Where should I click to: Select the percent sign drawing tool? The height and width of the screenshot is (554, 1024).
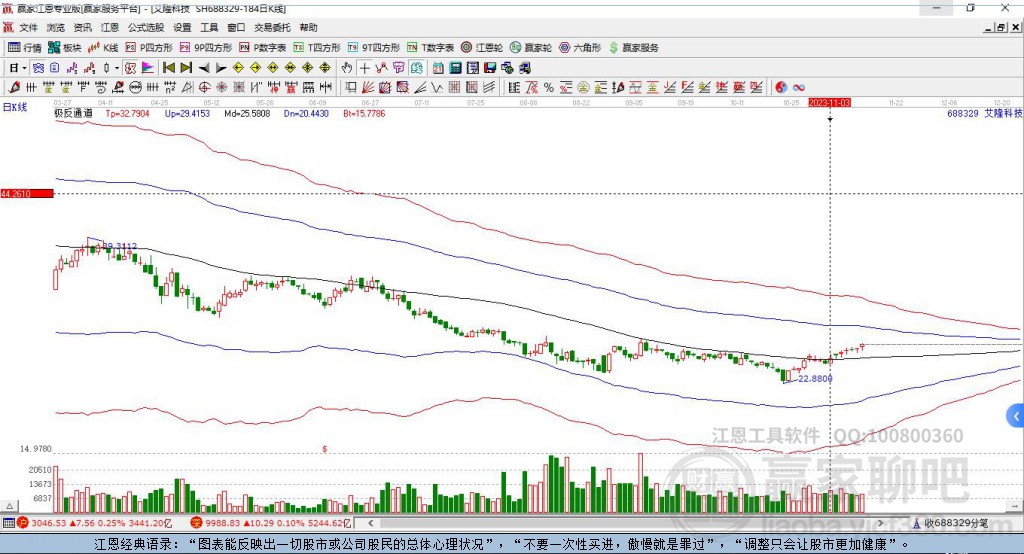(x=549, y=88)
